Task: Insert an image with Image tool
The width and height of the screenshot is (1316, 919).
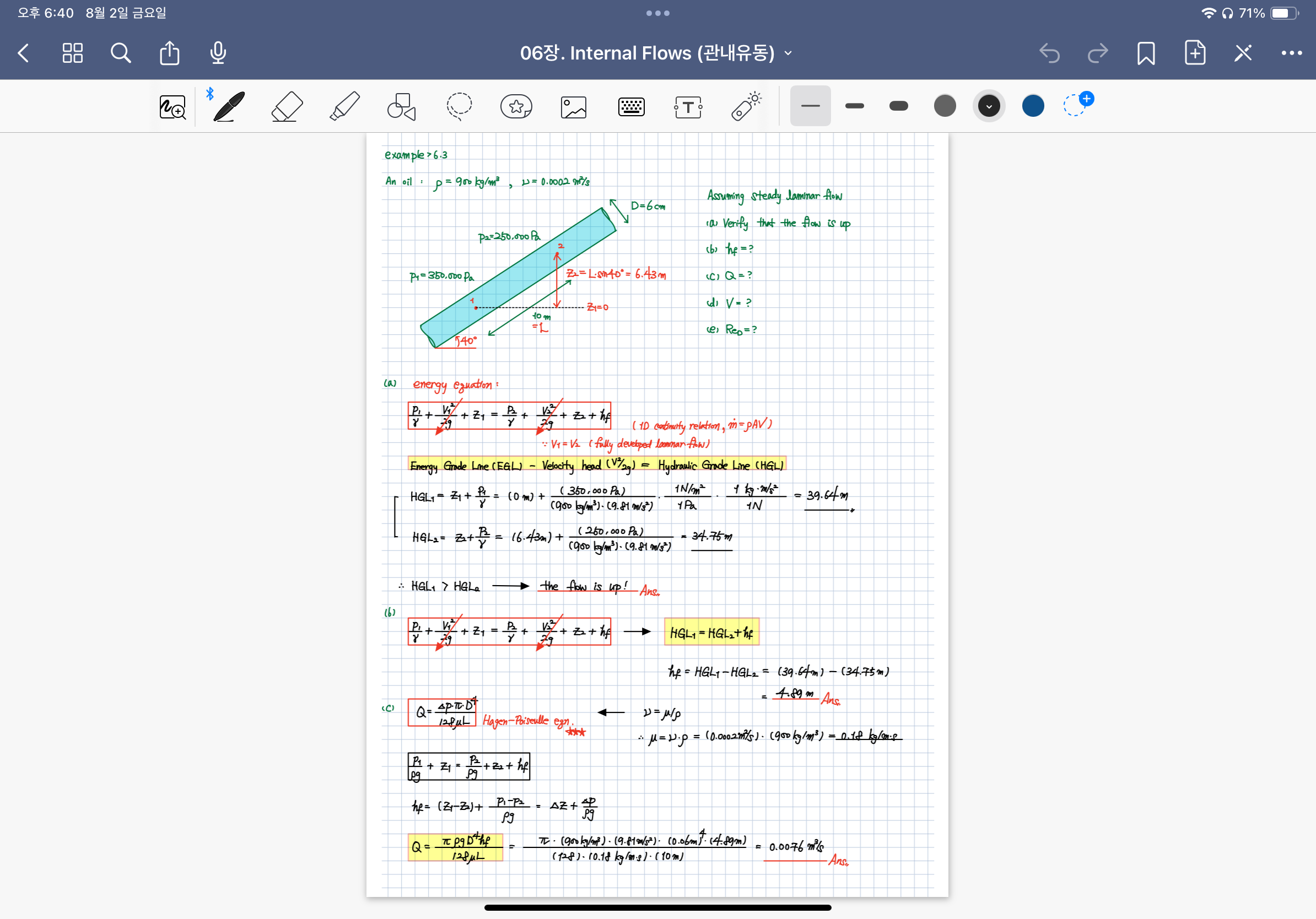Action: (x=573, y=106)
